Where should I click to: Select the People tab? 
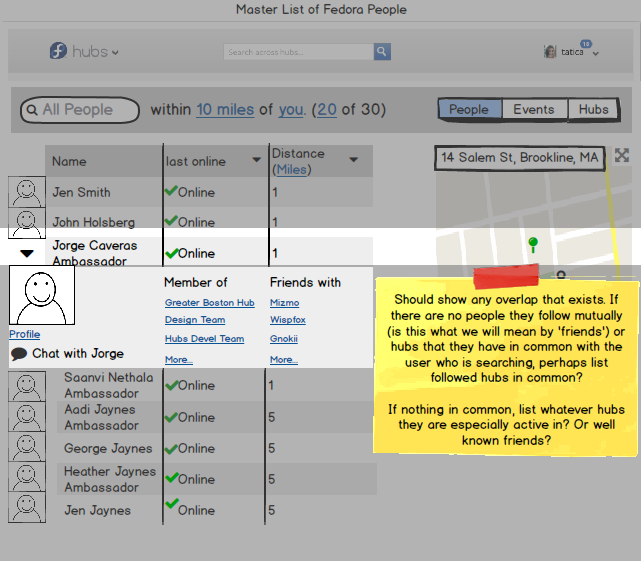coord(469,110)
